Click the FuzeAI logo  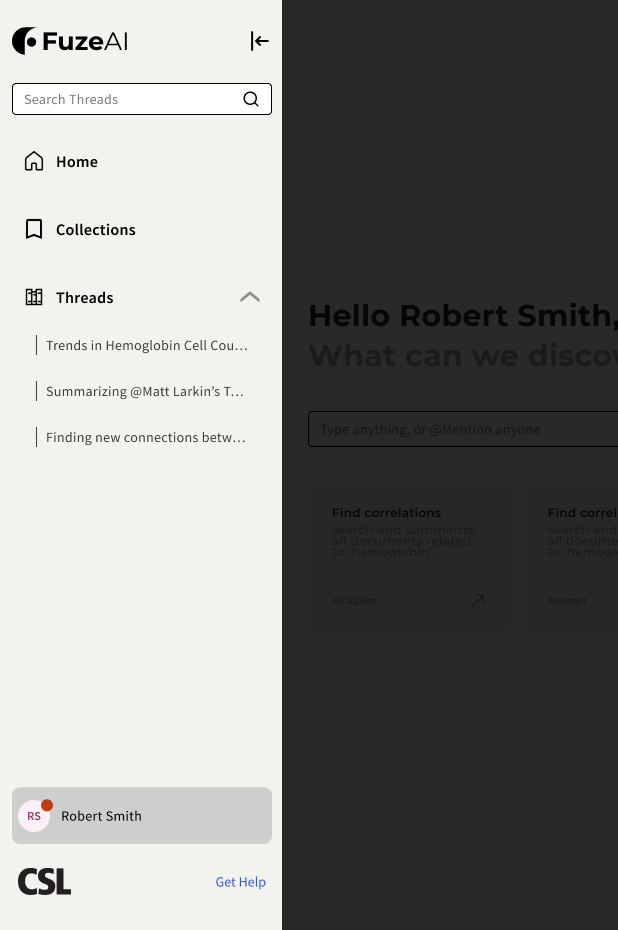point(70,41)
